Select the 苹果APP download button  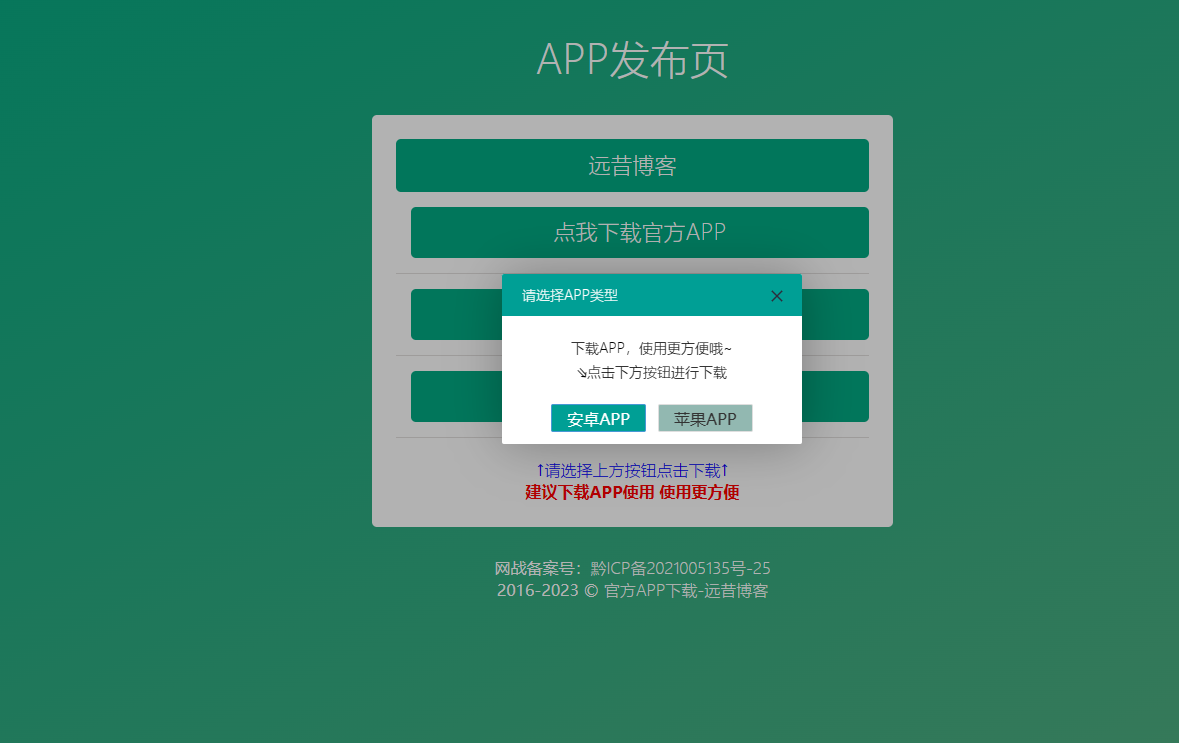705,419
